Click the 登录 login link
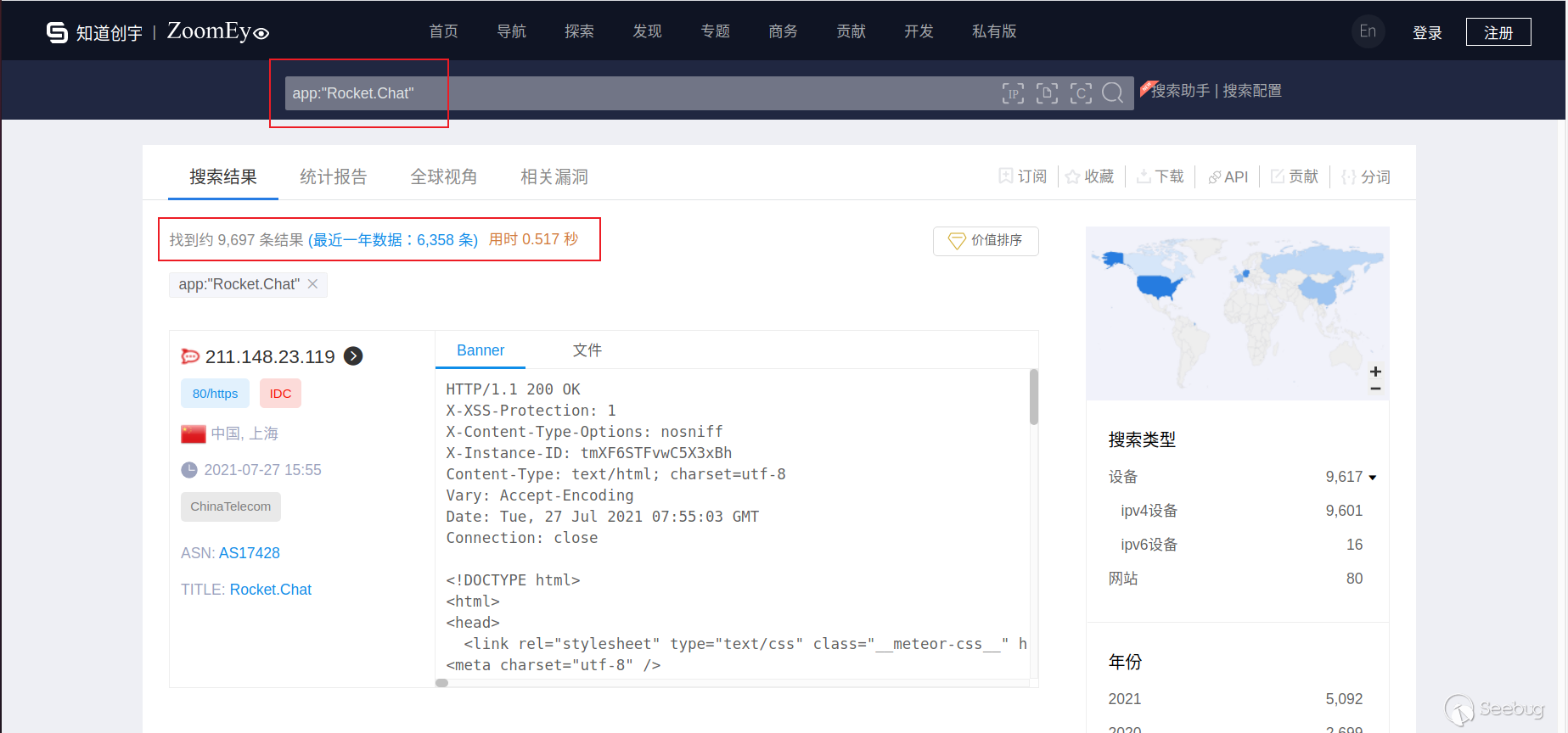This screenshot has width=1568, height=733. pos(1427,32)
